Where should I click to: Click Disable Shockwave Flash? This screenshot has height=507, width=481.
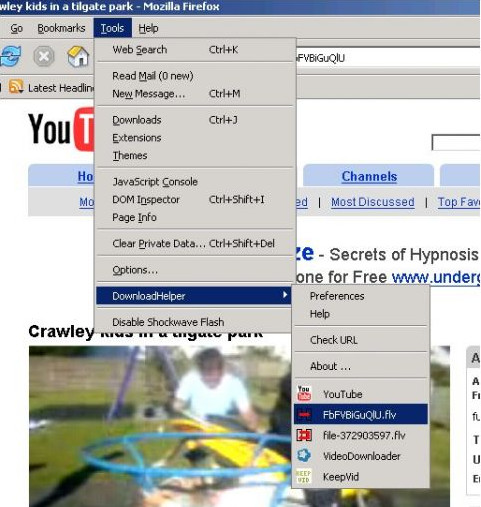coord(195,322)
